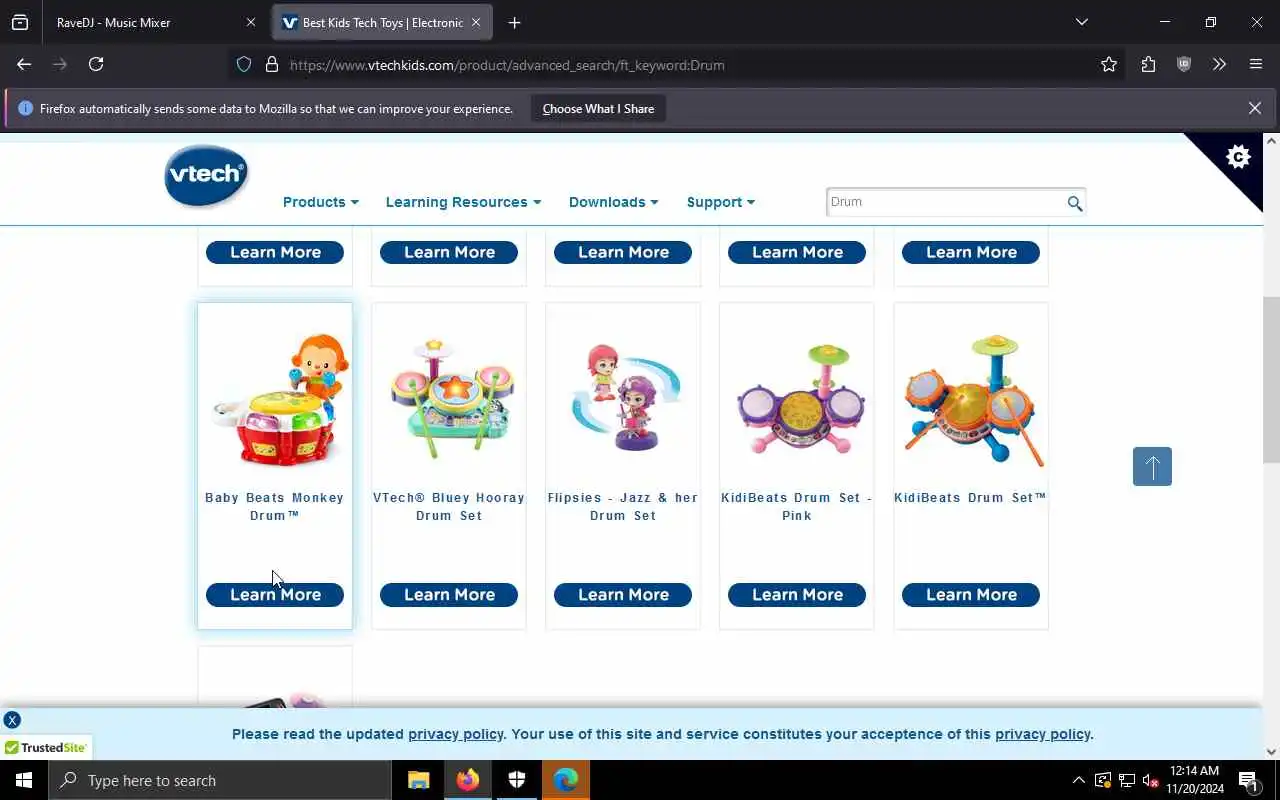Expand the Learning Resources menu

[463, 202]
